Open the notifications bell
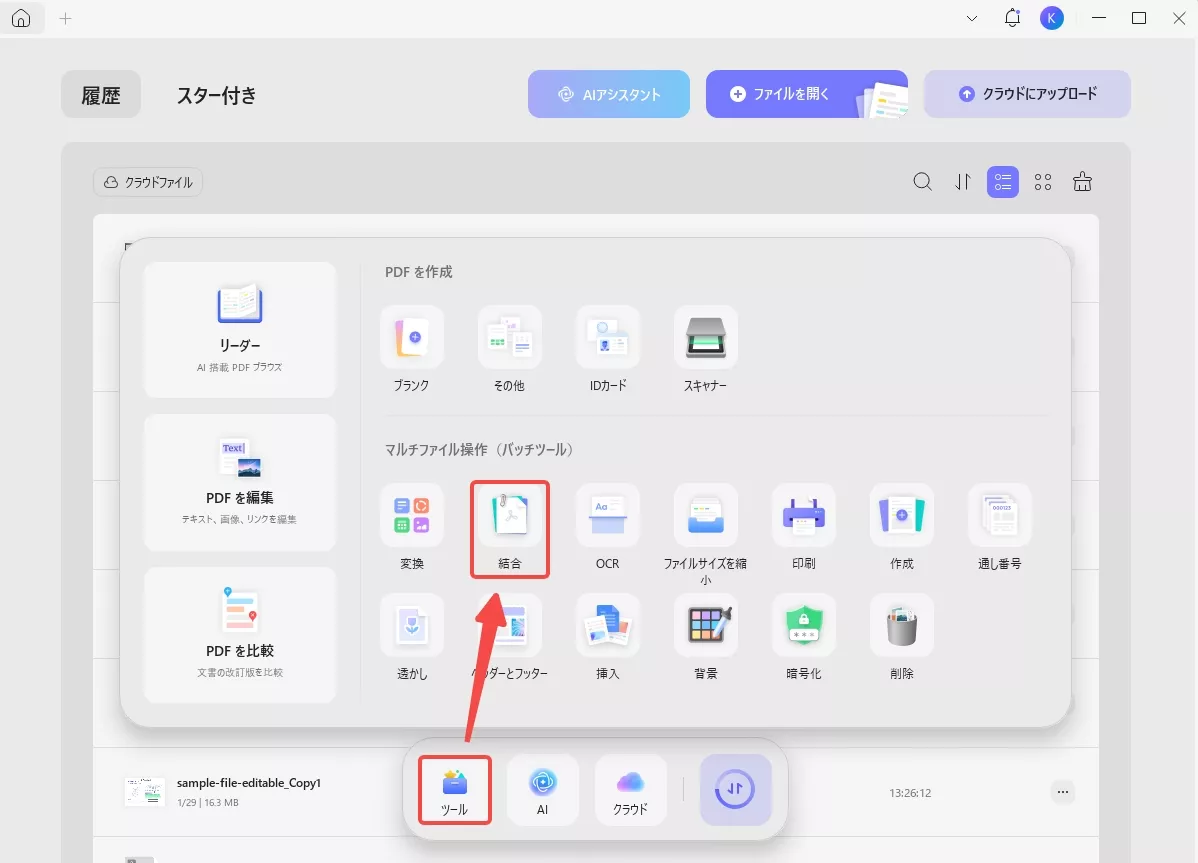The image size is (1198, 863). (x=1012, y=18)
